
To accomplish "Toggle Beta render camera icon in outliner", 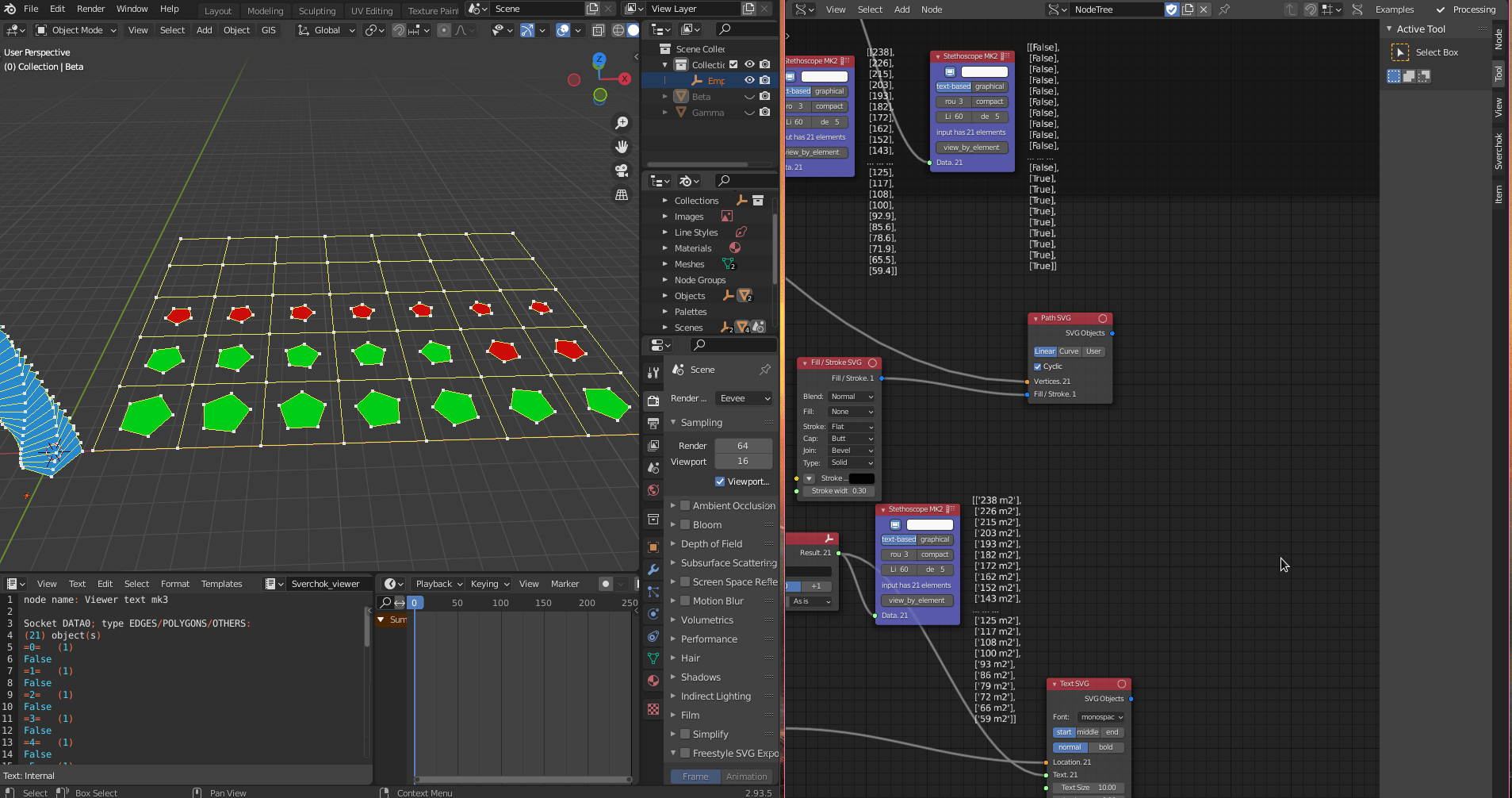I will pos(765,96).
